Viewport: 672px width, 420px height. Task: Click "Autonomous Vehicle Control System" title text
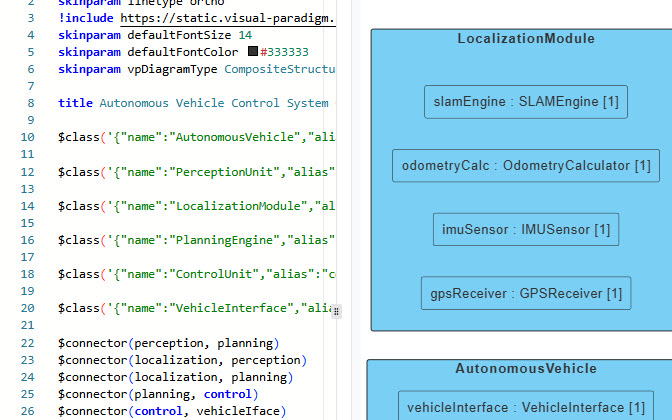214,103
